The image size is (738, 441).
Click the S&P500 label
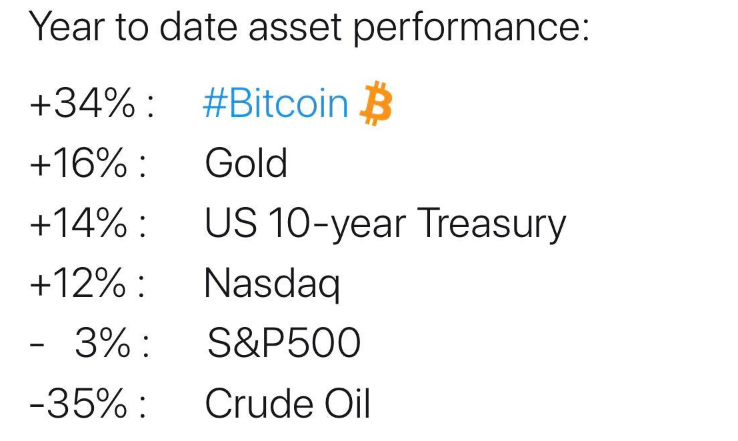click(x=284, y=343)
